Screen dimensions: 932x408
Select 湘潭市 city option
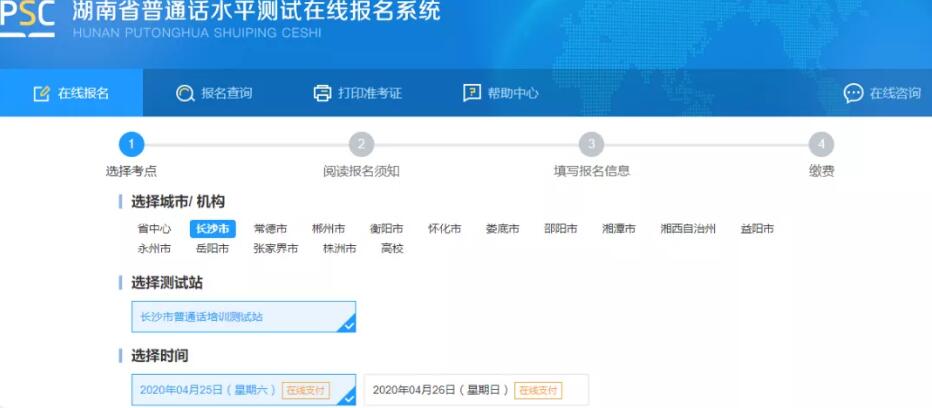pyautogui.click(x=619, y=229)
